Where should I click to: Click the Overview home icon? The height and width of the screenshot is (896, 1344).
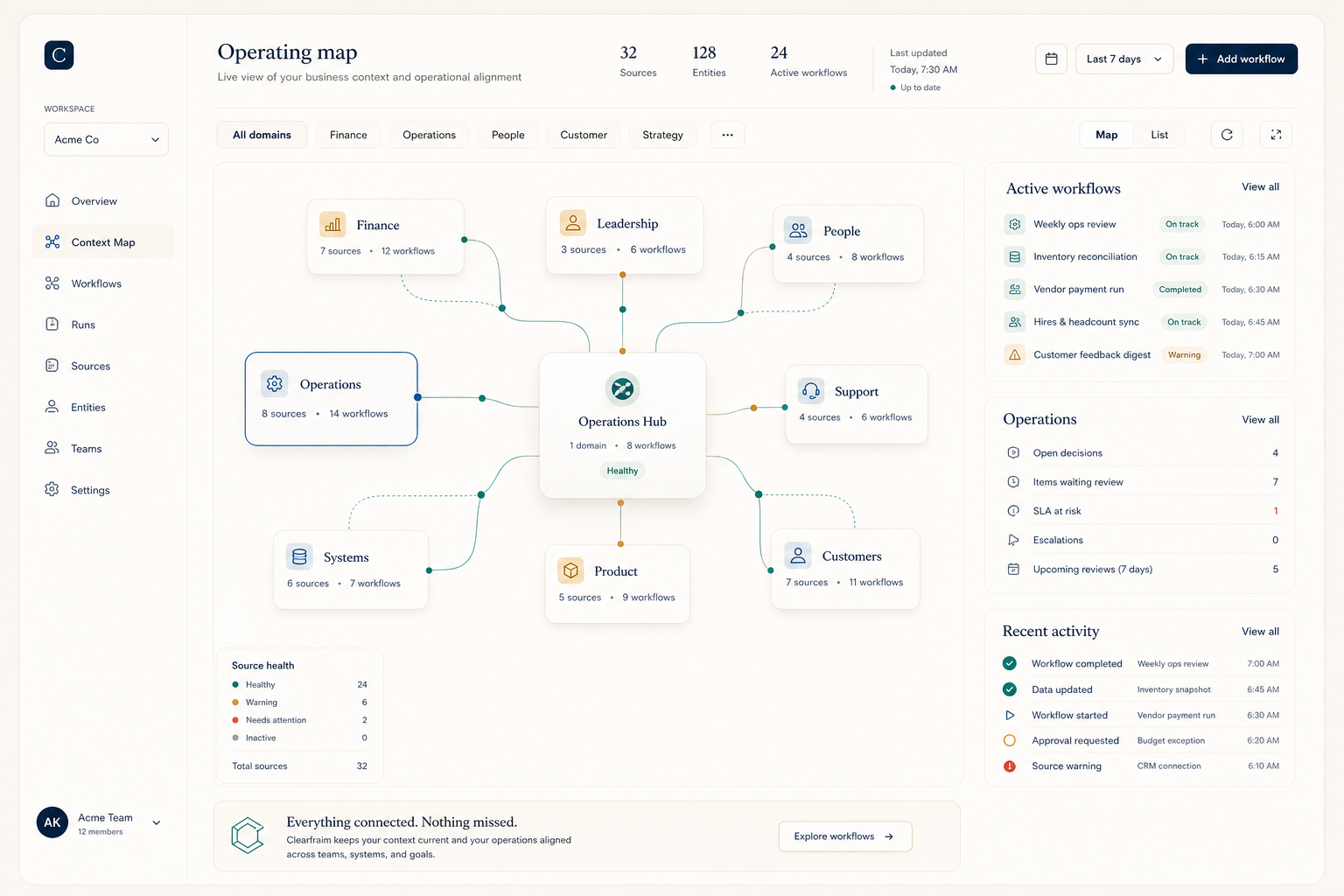pos(52,200)
